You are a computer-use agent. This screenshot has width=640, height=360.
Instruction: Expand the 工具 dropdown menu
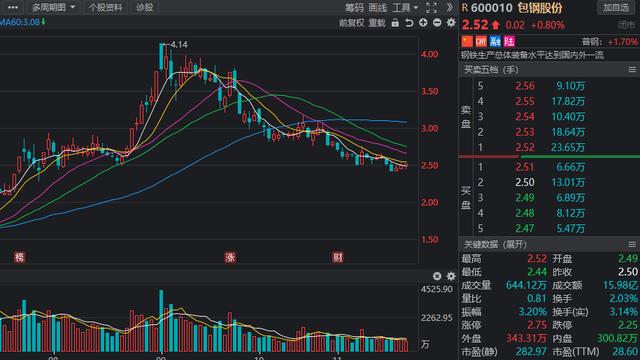click(x=405, y=8)
